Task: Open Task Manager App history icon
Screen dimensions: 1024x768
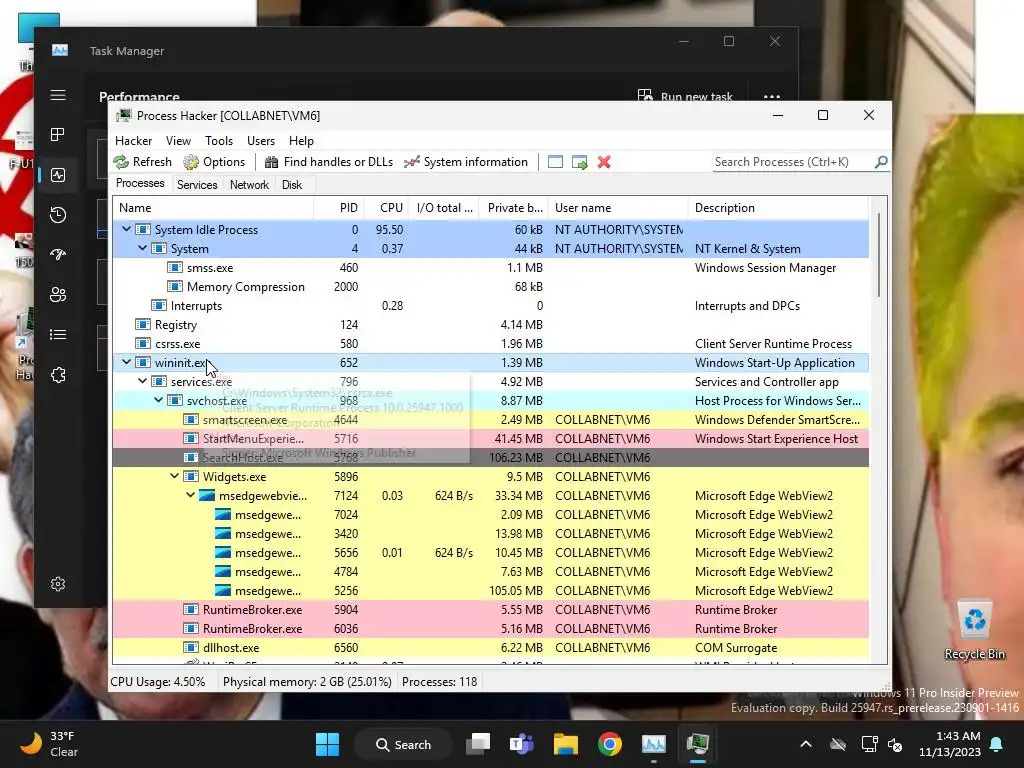Action: click(58, 215)
